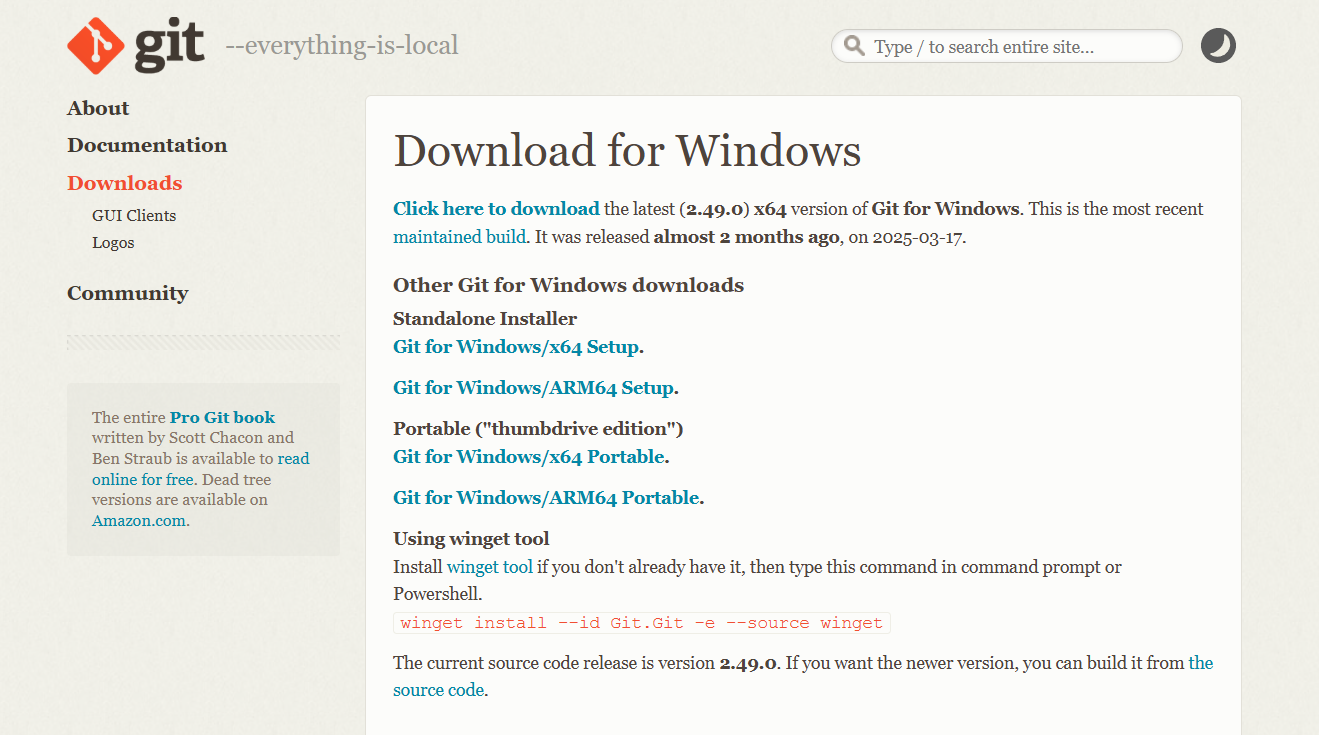The image size is (1319, 735).
Task: Open the Community section
Action: 127,293
